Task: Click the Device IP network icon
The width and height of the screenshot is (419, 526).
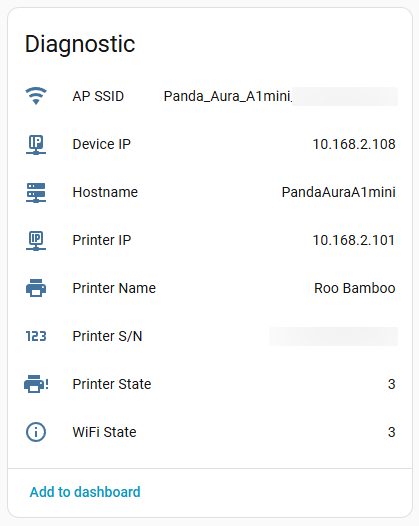Action: click(36, 144)
